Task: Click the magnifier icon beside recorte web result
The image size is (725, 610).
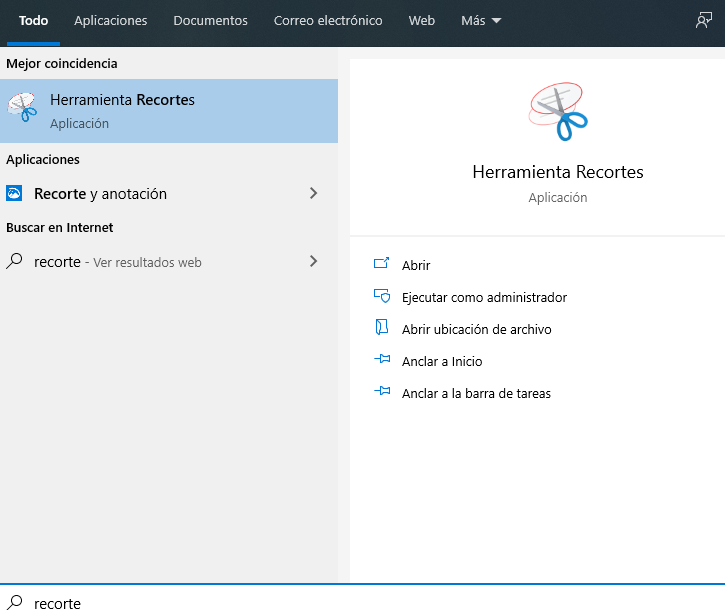Action: 14,261
